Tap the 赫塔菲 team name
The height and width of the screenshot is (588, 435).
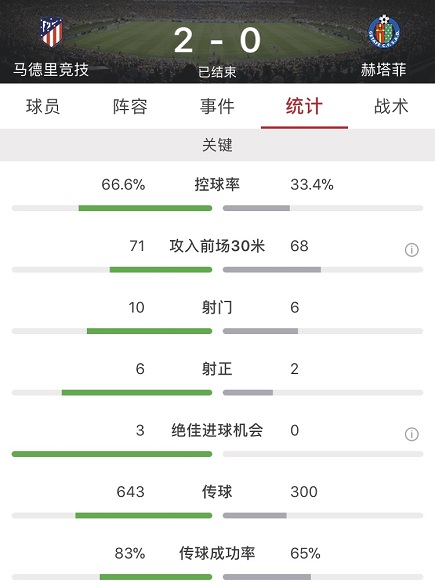pyautogui.click(x=384, y=70)
